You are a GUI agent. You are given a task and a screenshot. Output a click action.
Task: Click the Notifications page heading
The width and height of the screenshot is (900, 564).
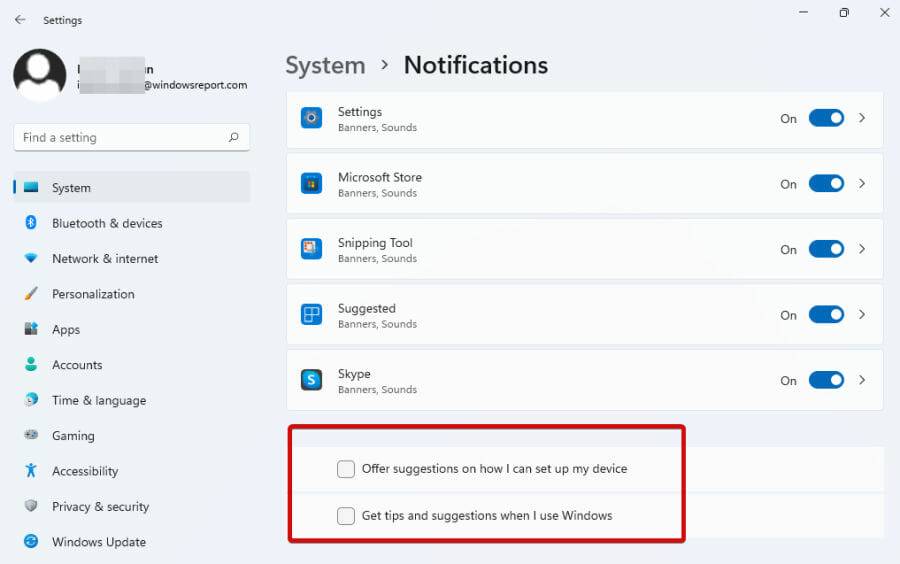476,65
